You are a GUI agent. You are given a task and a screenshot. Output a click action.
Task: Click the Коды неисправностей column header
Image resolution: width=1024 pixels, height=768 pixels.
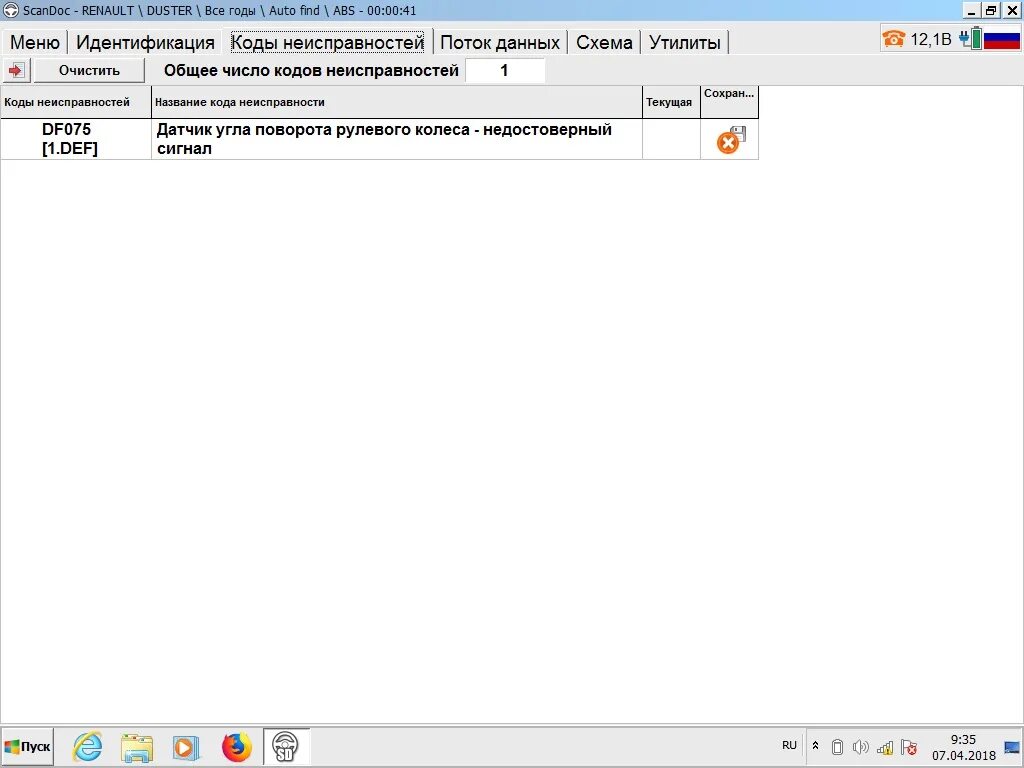pyautogui.click(x=76, y=102)
